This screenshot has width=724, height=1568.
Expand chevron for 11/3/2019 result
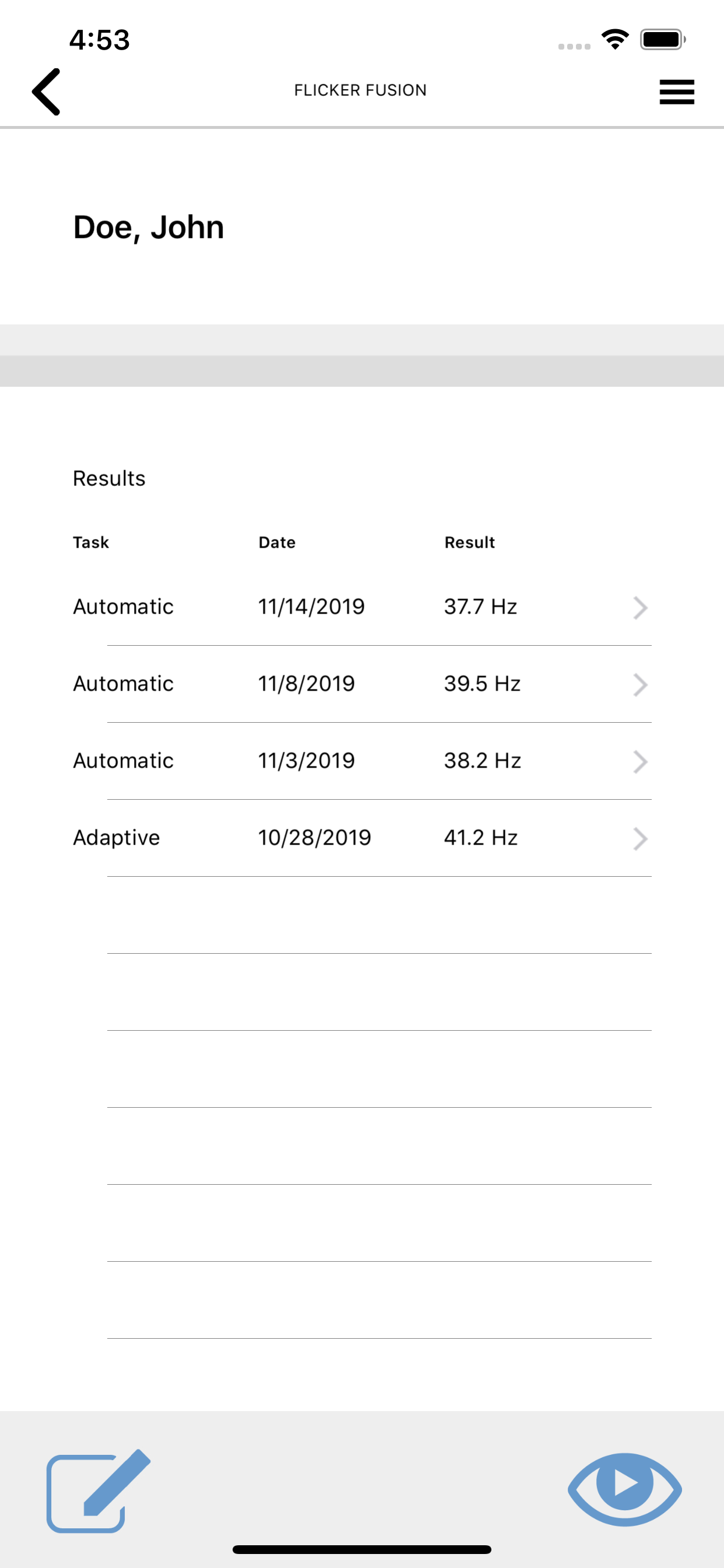(640, 761)
